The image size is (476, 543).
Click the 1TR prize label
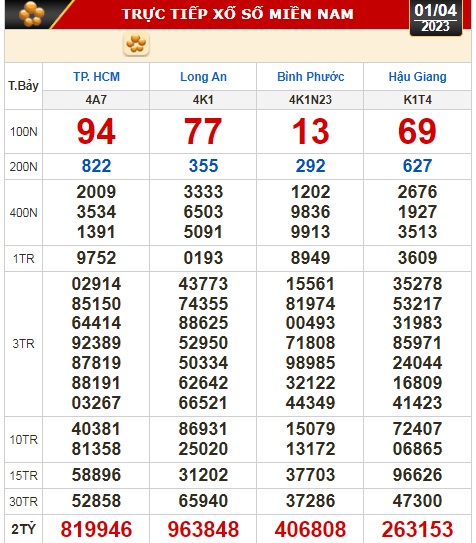pos(24,259)
